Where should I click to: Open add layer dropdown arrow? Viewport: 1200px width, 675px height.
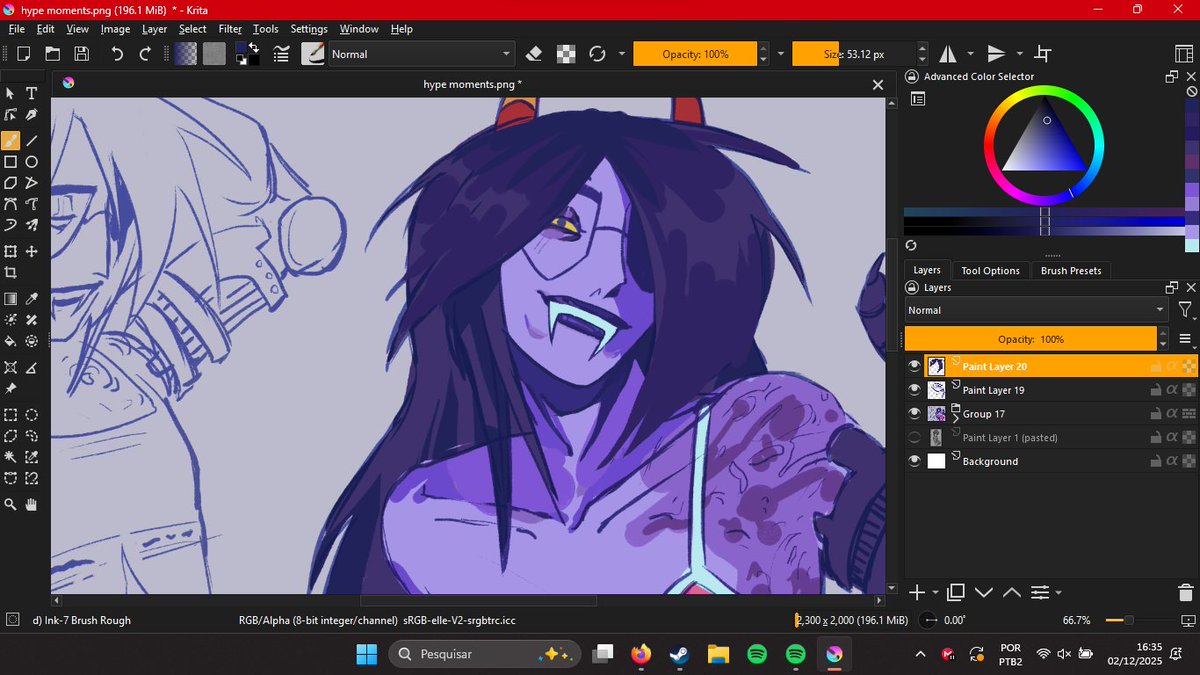(935, 593)
